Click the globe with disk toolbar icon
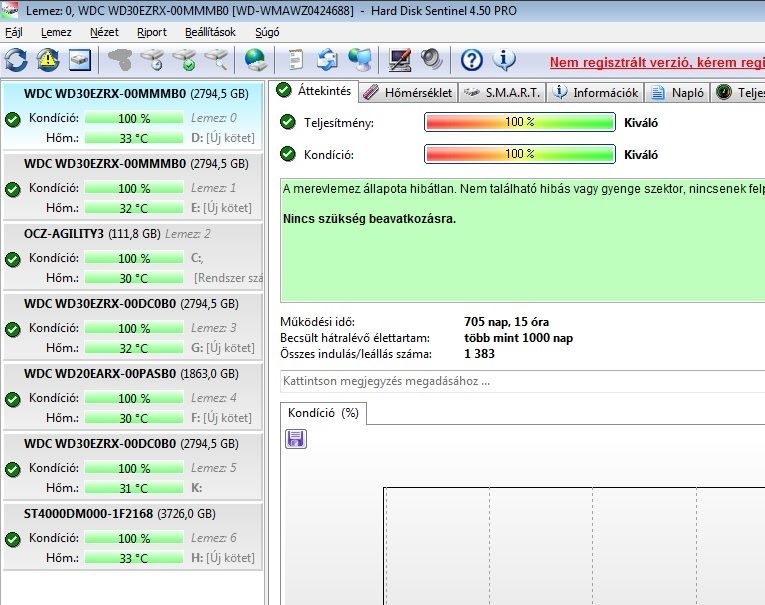Viewport: 765px width, 605px height. tap(255, 60)
